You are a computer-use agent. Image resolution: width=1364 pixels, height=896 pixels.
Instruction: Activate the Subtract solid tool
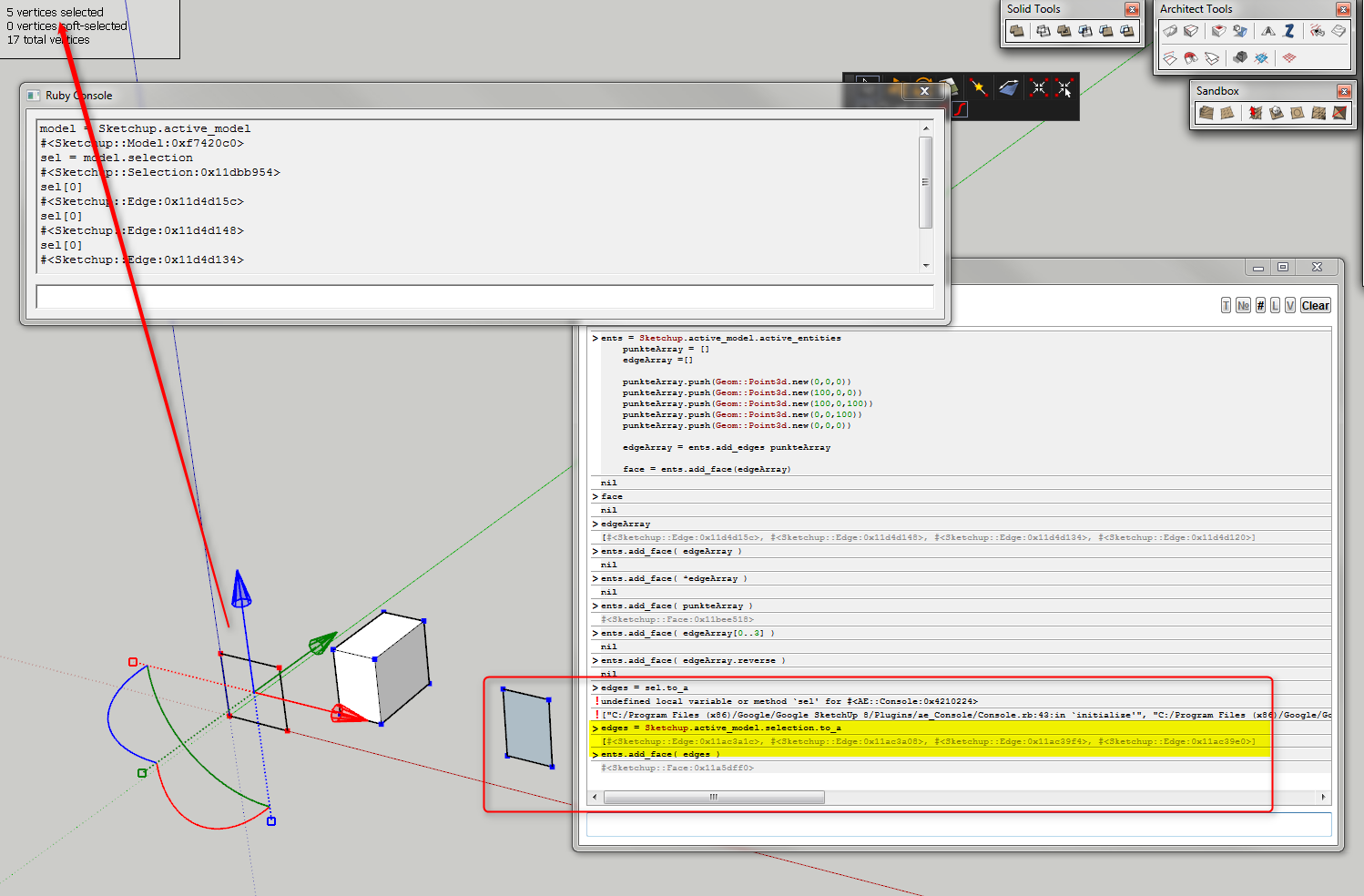(1084, 31)
